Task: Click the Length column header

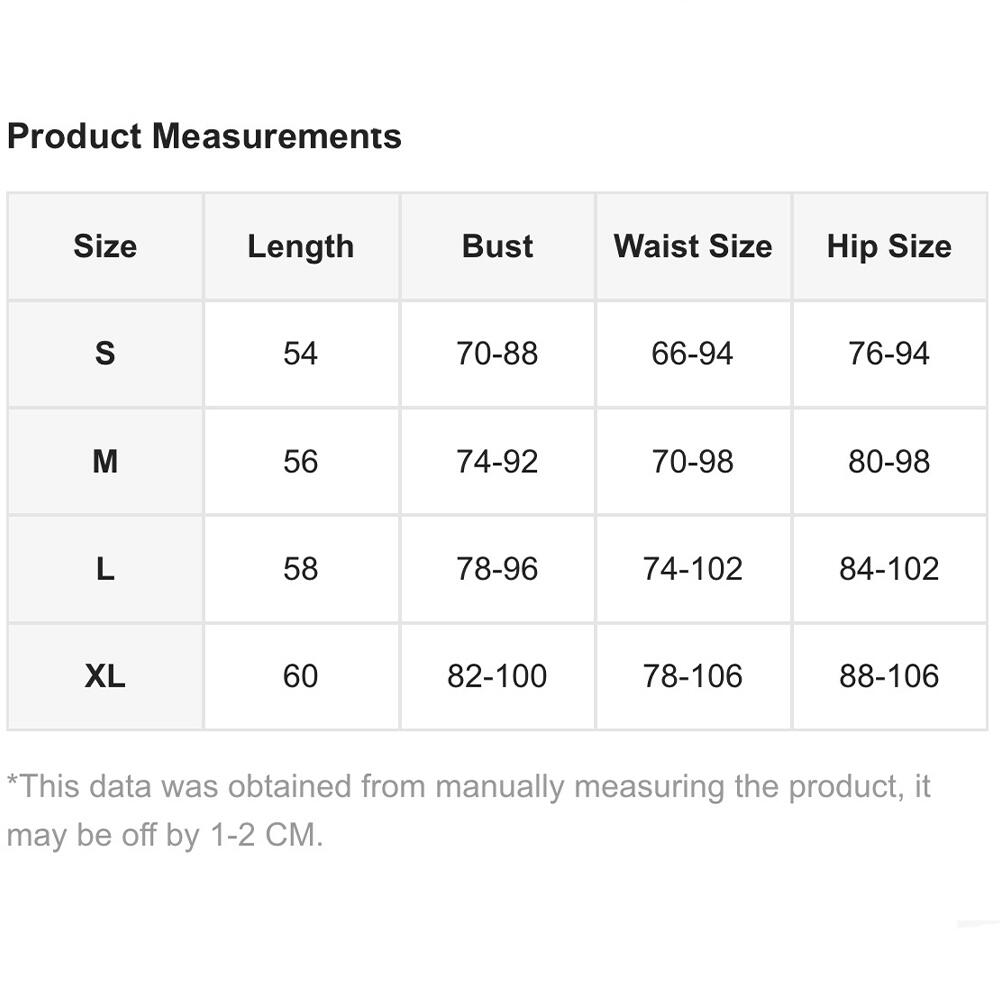Action: [301, 247]
